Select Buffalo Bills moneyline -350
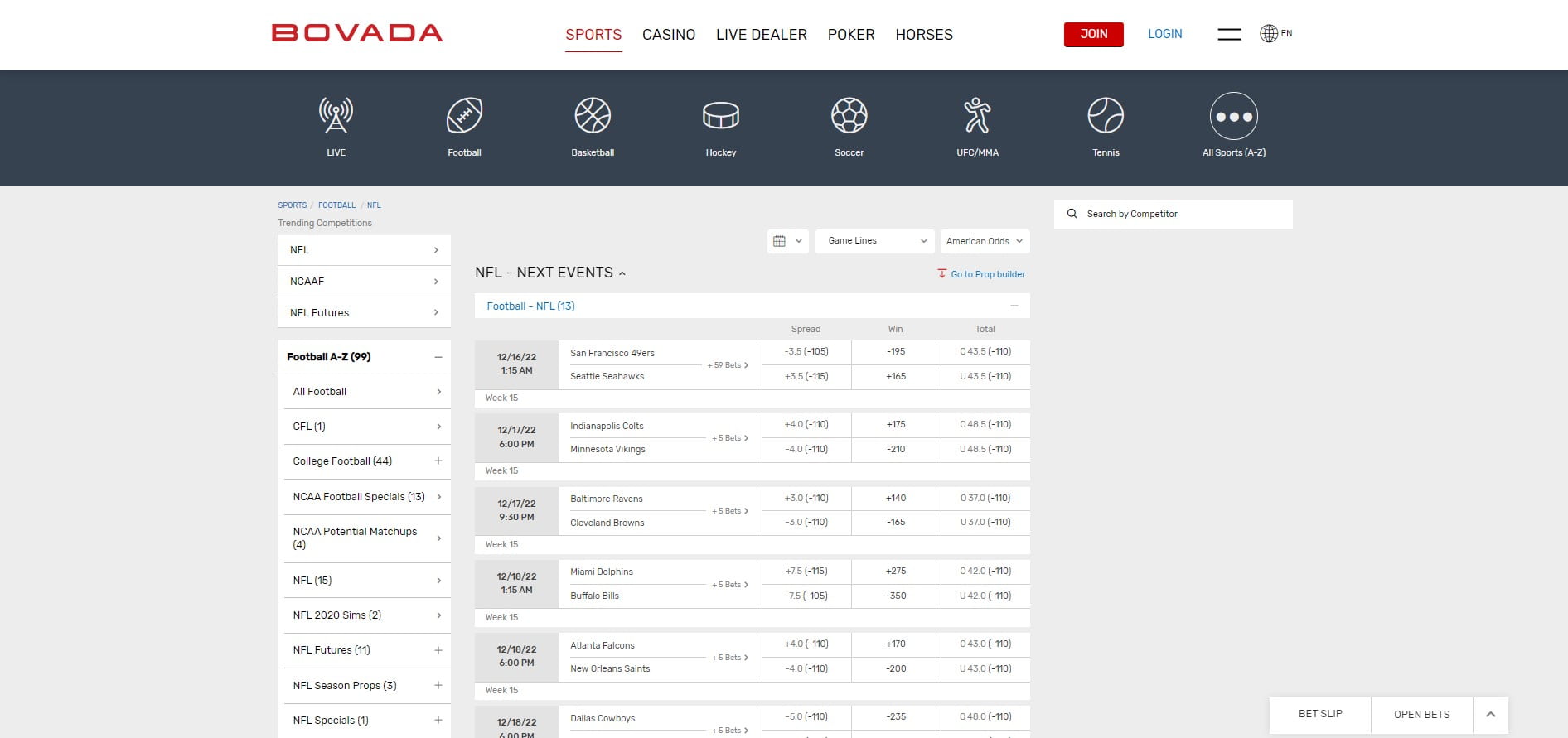1568x738 pixels. coord(896,596)
